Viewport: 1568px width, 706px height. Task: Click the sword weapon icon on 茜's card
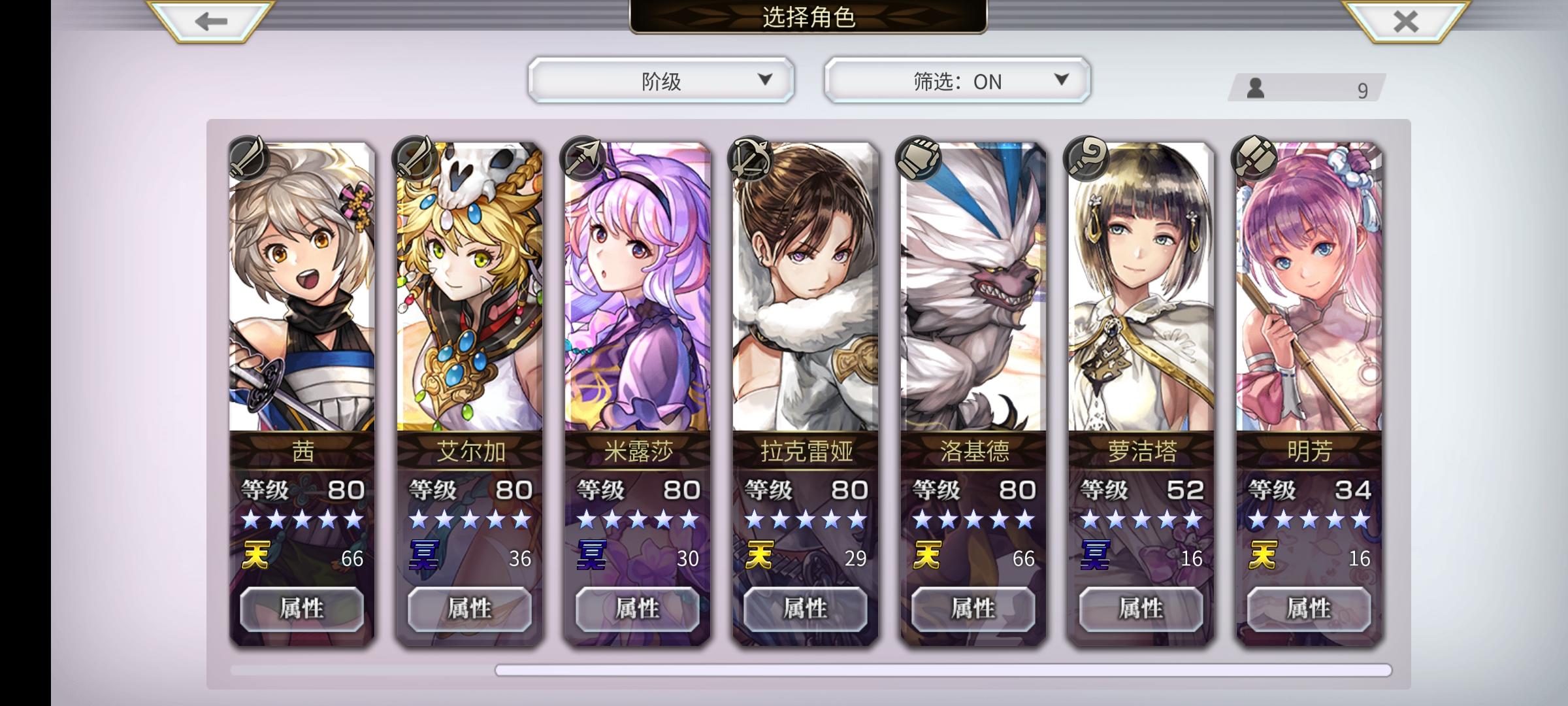coord(249,158)
